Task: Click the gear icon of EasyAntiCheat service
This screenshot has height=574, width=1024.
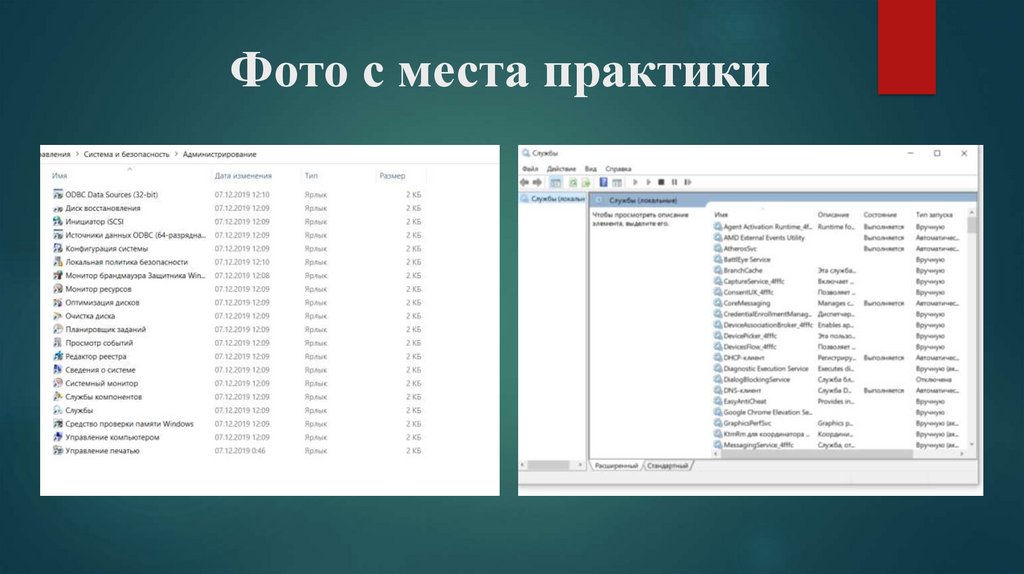Action: [718, 401]
